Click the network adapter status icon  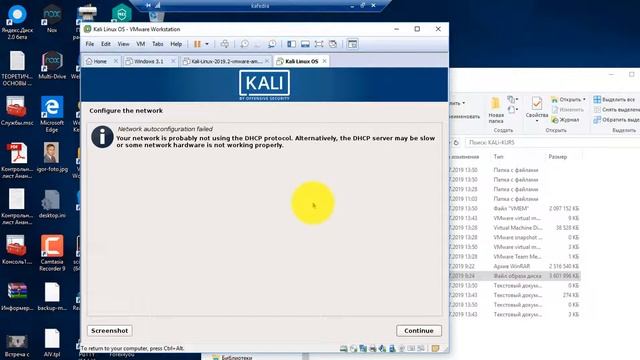(363, 349)
